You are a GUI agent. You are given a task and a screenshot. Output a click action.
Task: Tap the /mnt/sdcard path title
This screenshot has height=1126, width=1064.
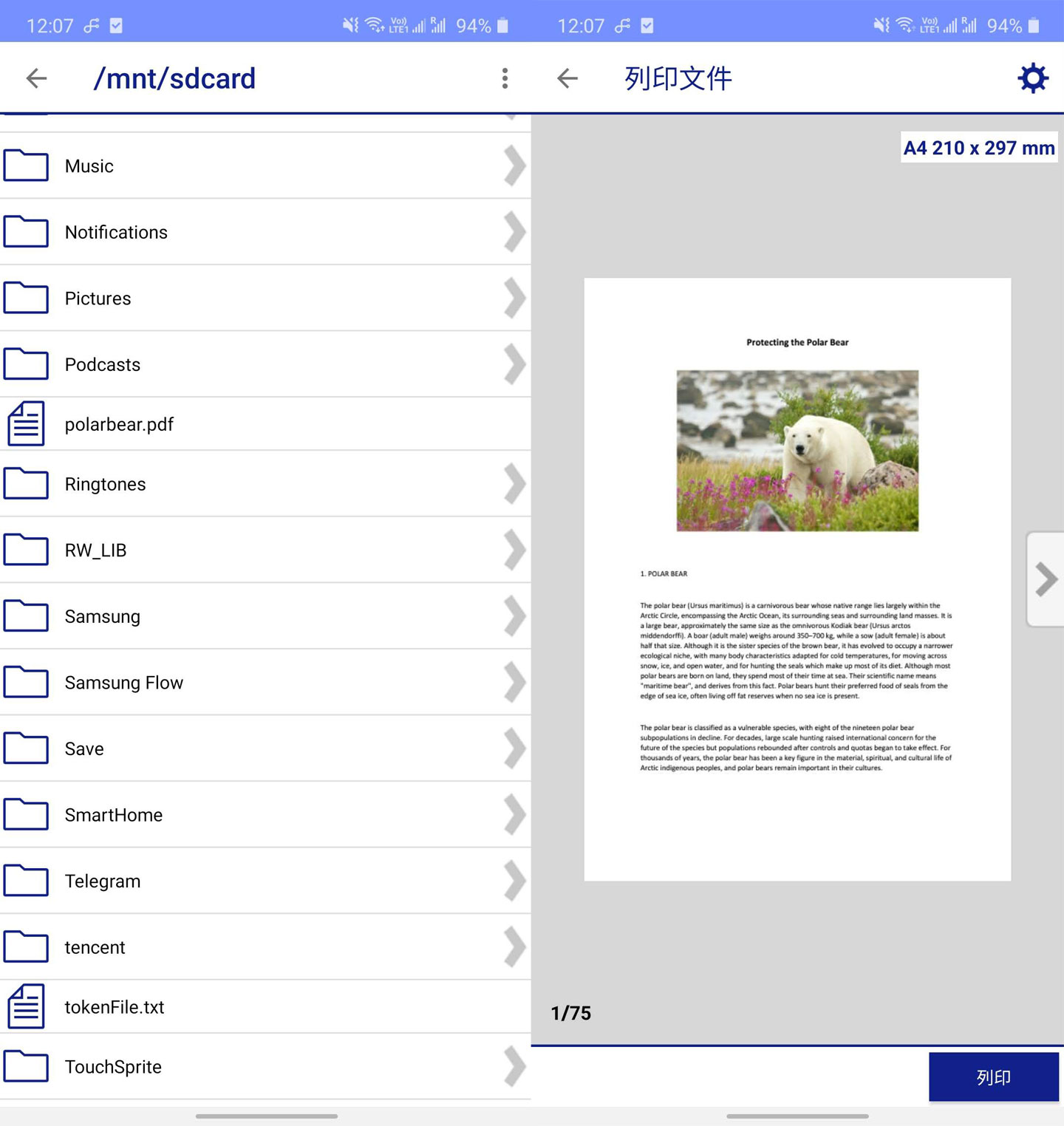click(174, 78)
